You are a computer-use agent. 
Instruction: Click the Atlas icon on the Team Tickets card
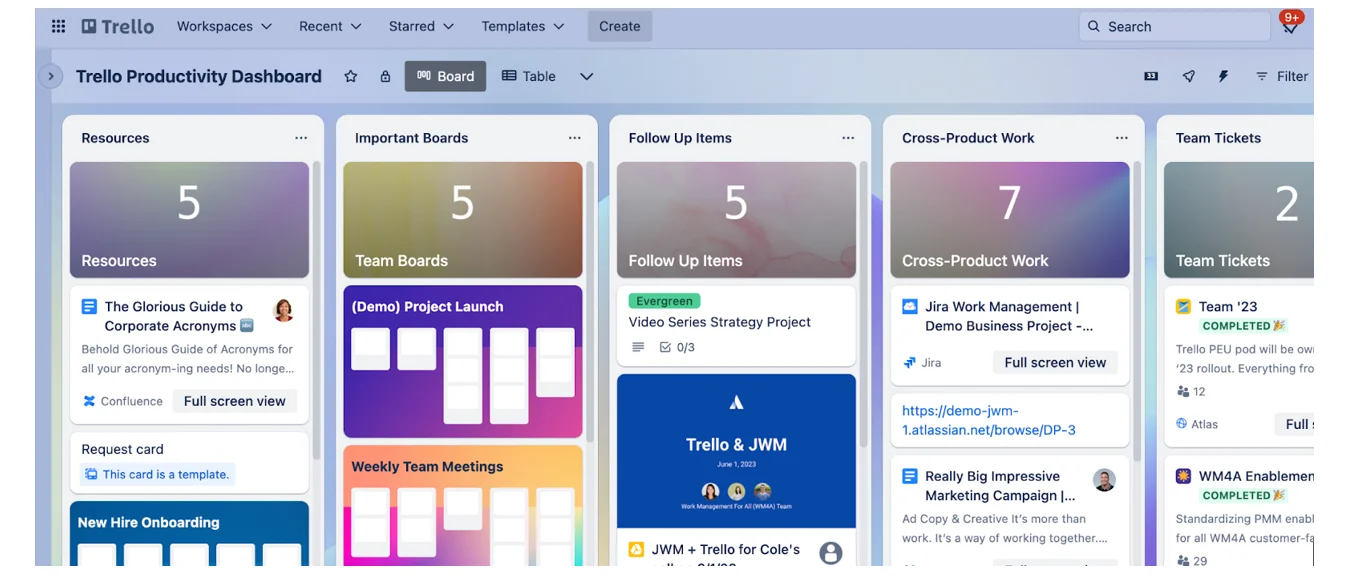tap(1182, 424)
